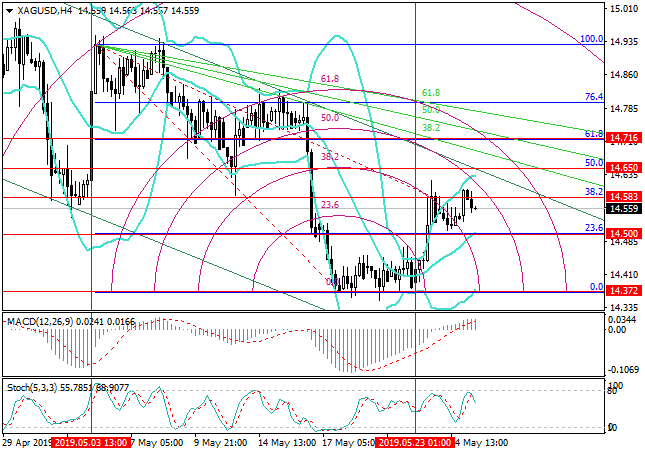Image resolution: width=645 pixels, height=454 pixels.
Task: Click the 15.010 value on price axis
Action: pos(624,9)
